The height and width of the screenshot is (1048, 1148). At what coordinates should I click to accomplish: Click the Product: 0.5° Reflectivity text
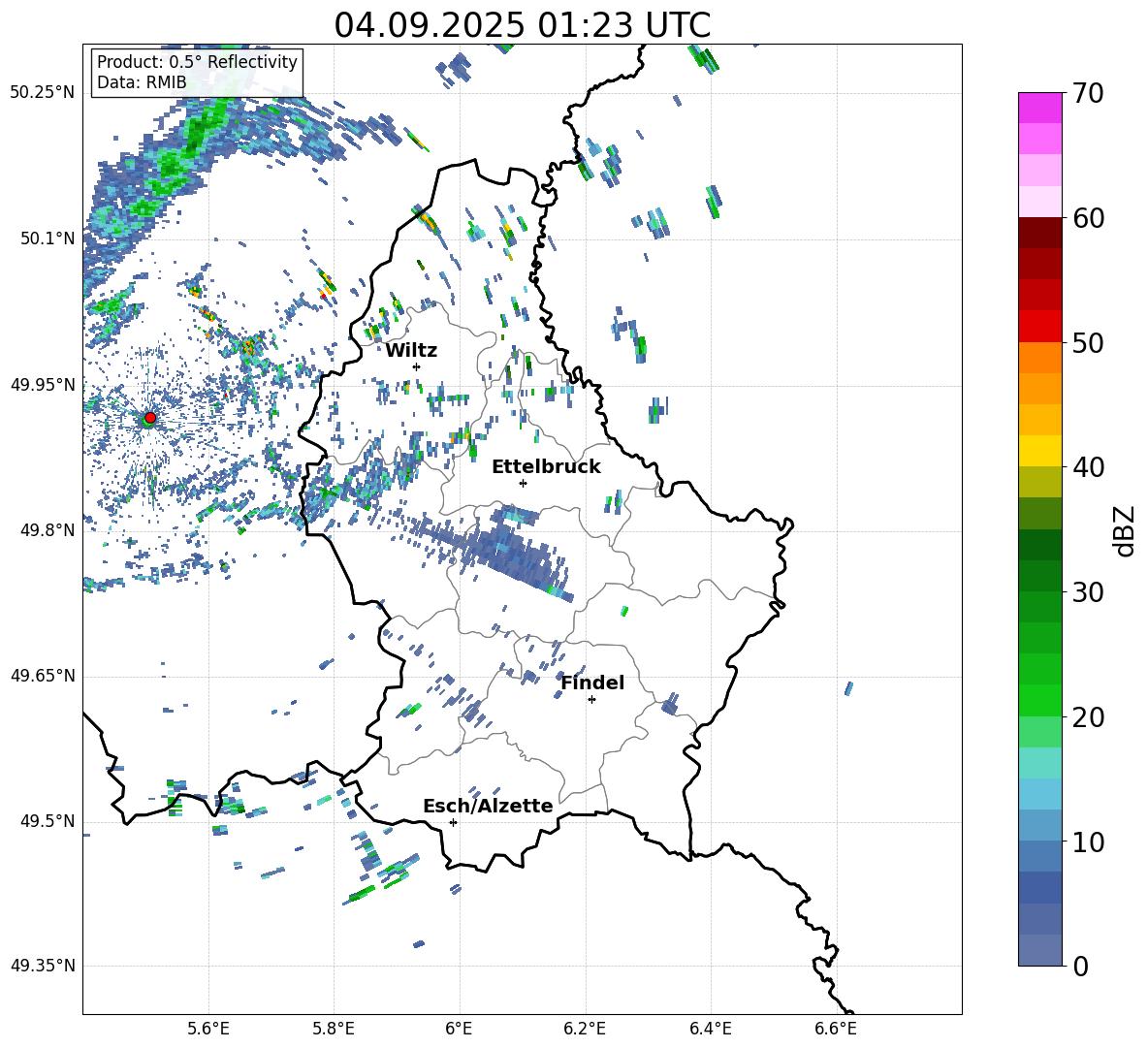[x=197, y=61]
